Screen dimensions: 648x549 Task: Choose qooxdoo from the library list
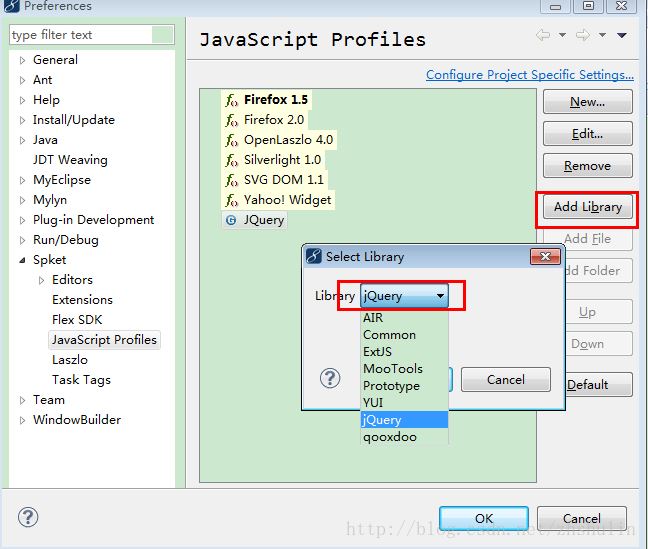coord(404,437)
